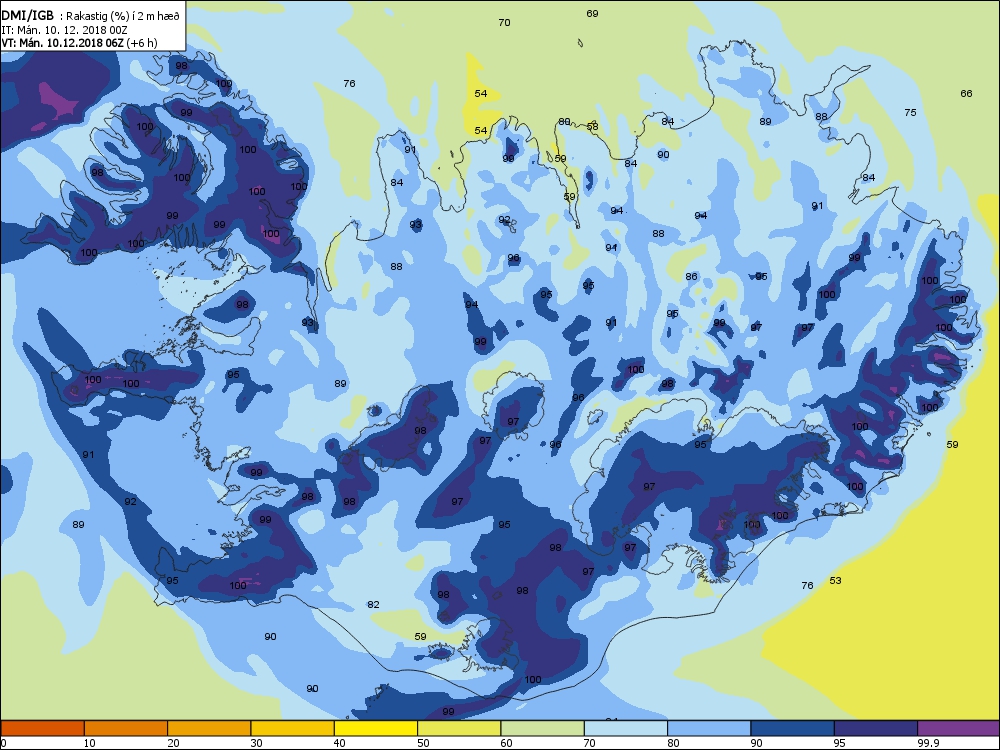Pick the yellow-green 50–60 legend swatch

459,728
